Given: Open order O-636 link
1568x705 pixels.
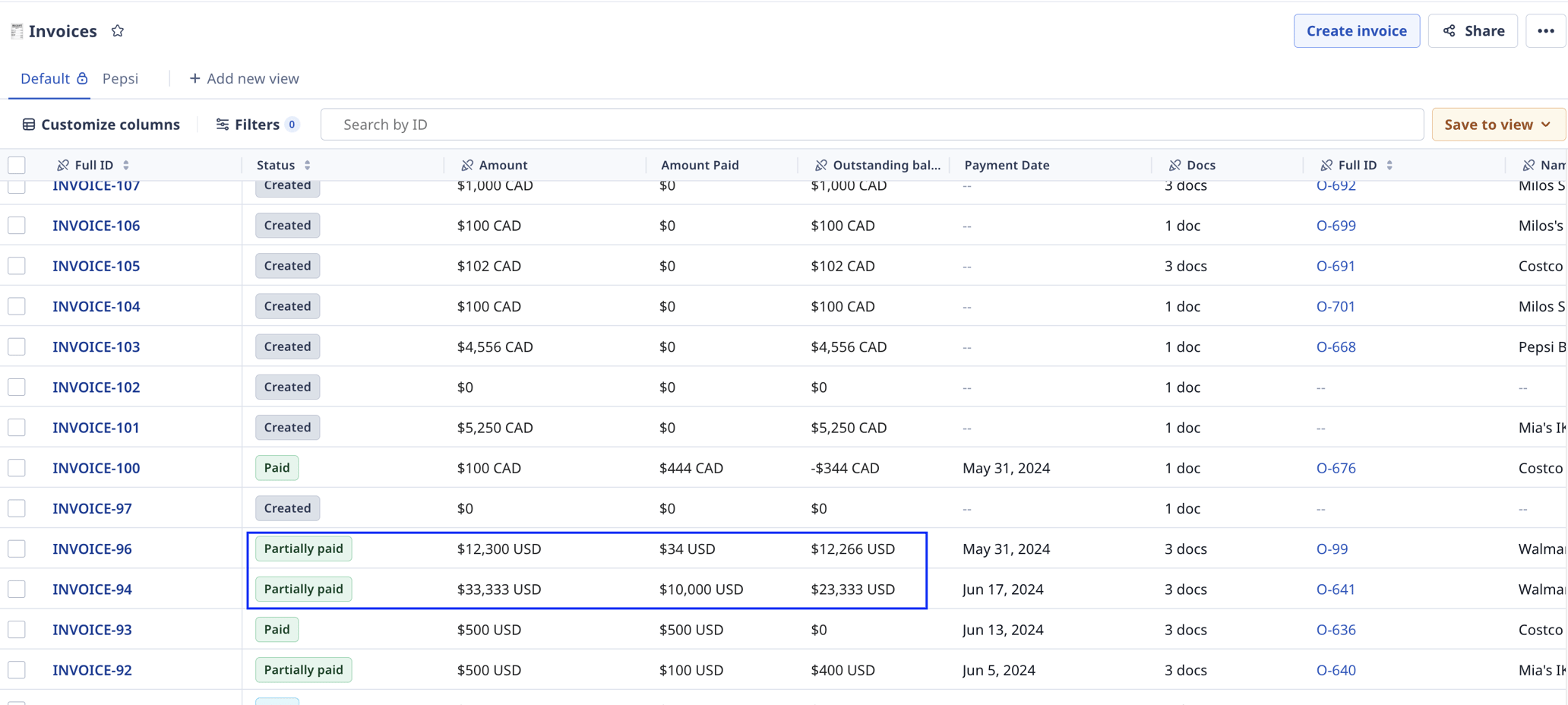Looking at the screenshot, I should pos(1336,629).
